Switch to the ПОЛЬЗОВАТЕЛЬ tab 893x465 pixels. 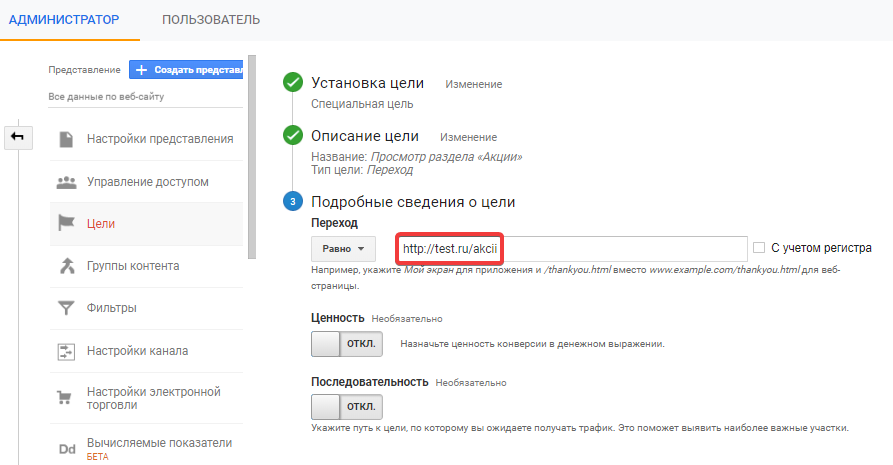(211, 20)
